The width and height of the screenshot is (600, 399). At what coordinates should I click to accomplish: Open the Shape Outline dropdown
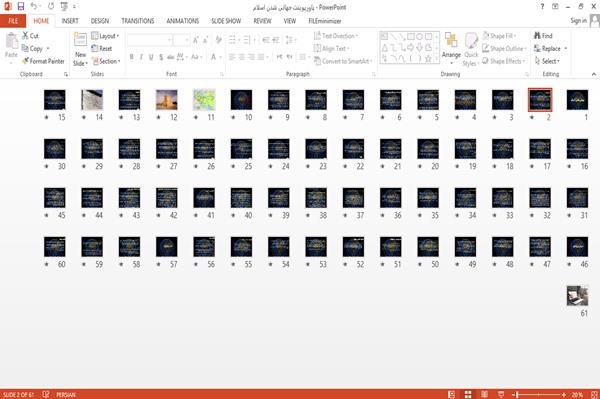(x=504, y=49)
